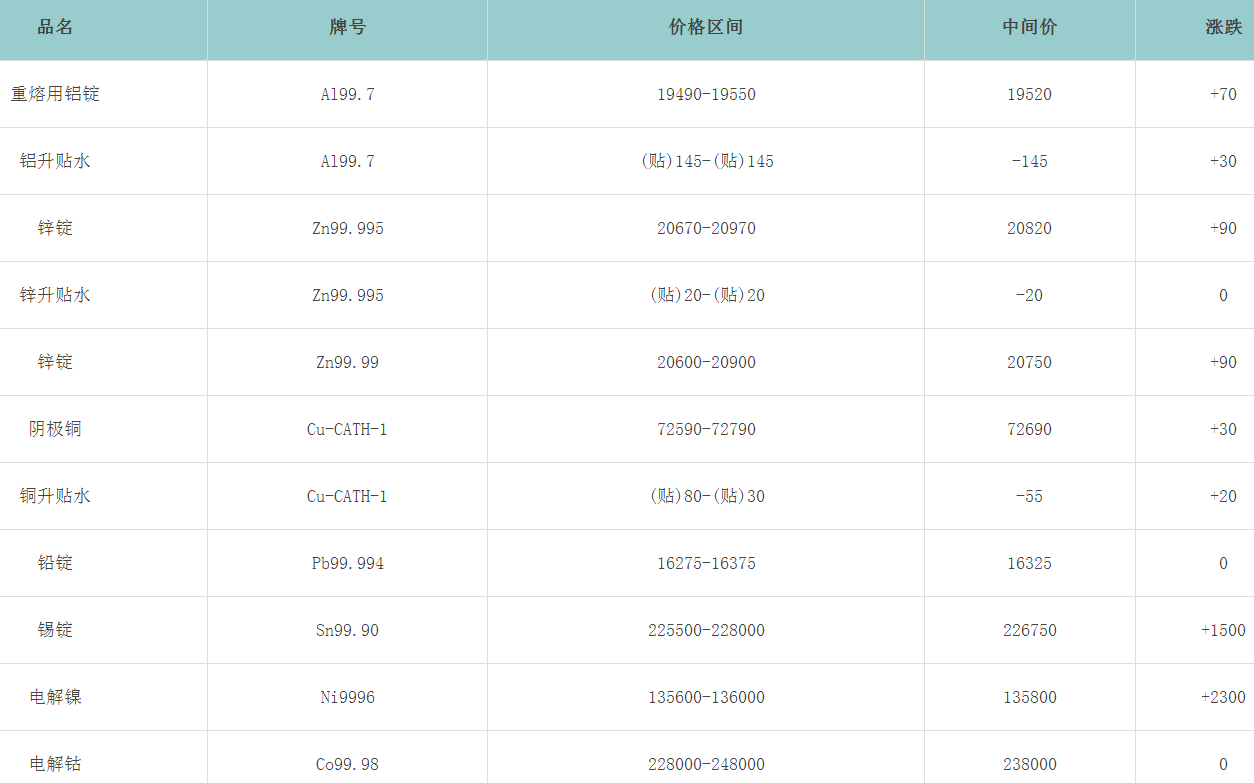Image resolution: width=1254 pixels, height=783 pixels.
Task: Open the 锡锭 product entry
Action: 55,630
